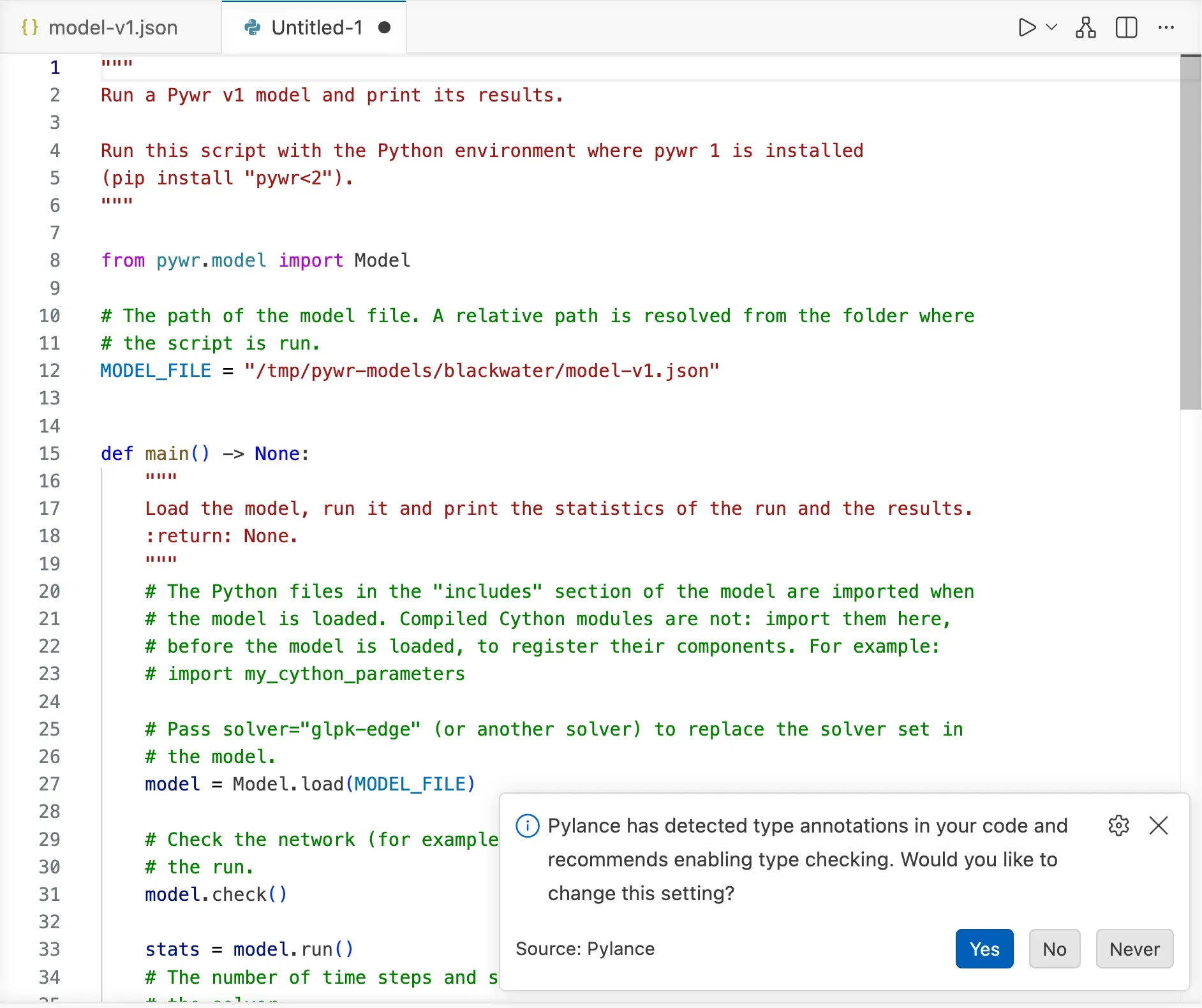Click 'Model' in the import statement
This screenshot has width=1202, height=1008.
tap(382, 260)
